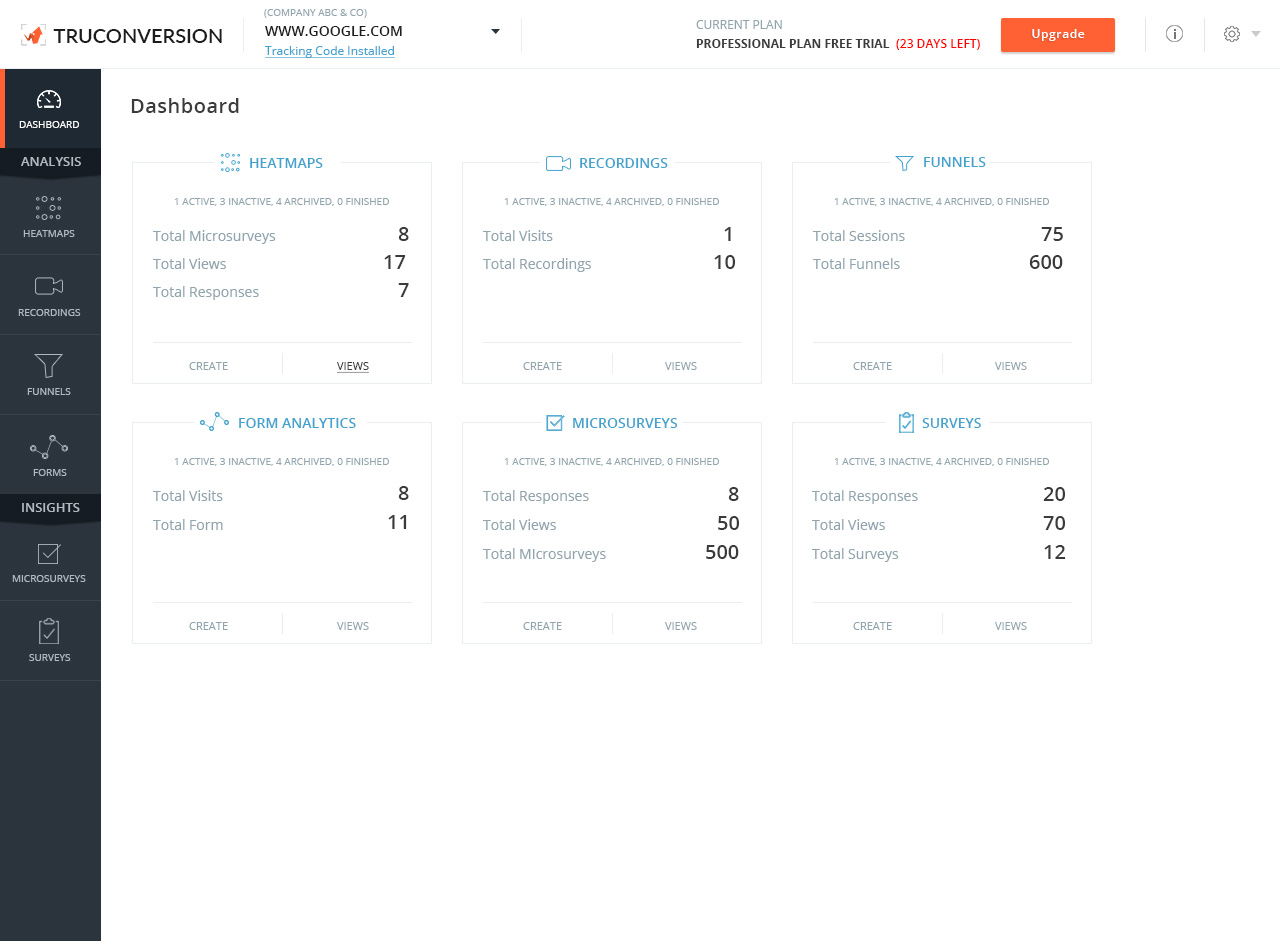Image resolution: width=1280 pixels, height=941 pixels.
Task: Click the info circle icon in header
Action: click(1174, 34)
